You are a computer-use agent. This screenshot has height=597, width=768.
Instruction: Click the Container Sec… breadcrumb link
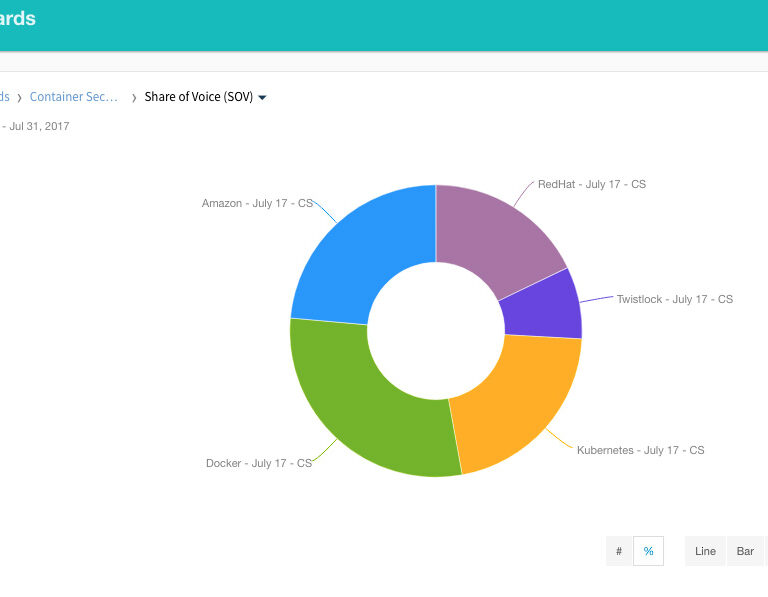tap(73, 97)
